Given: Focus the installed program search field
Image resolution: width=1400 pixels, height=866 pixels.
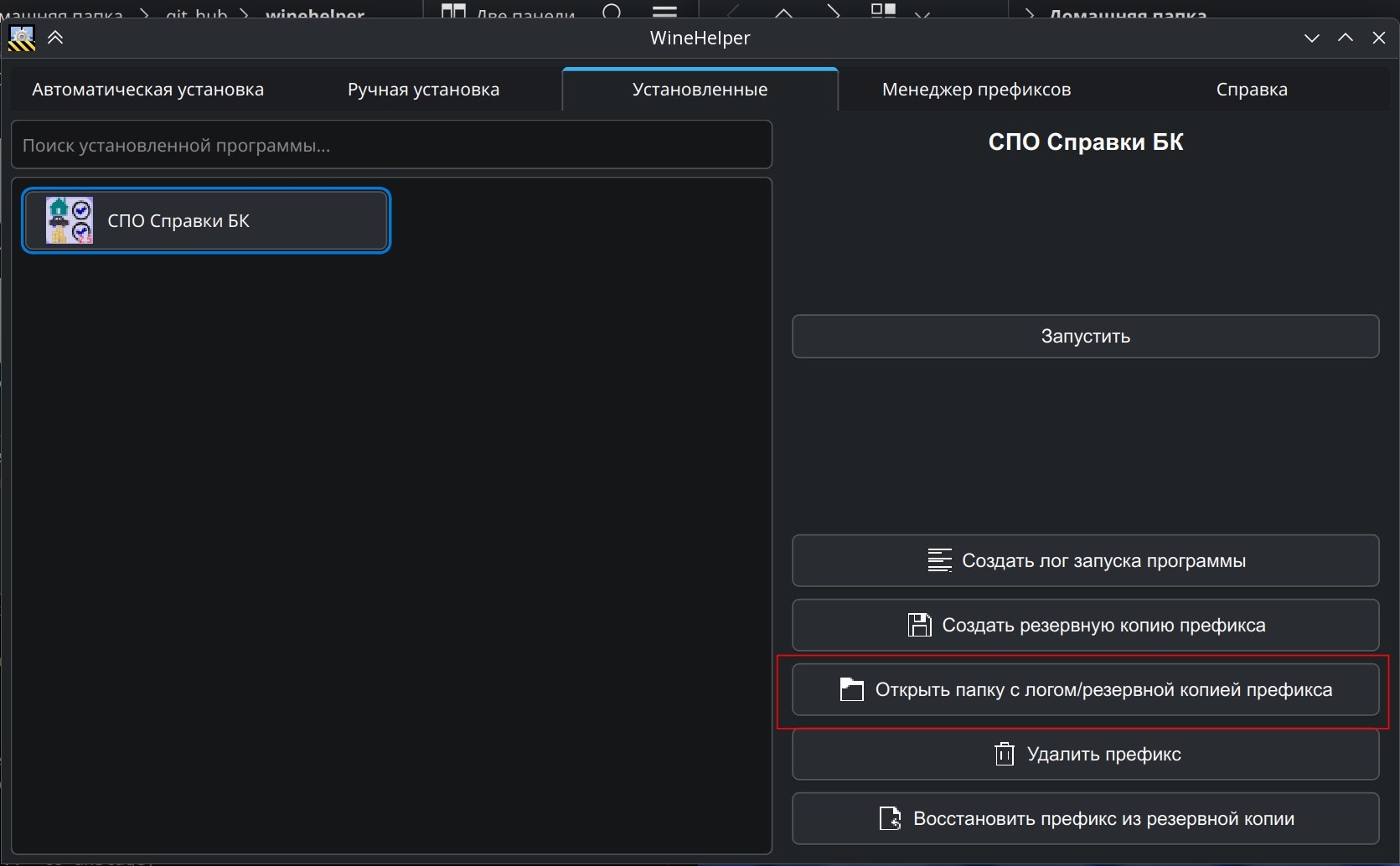Looking at the screenshot, I should (391, 146).
